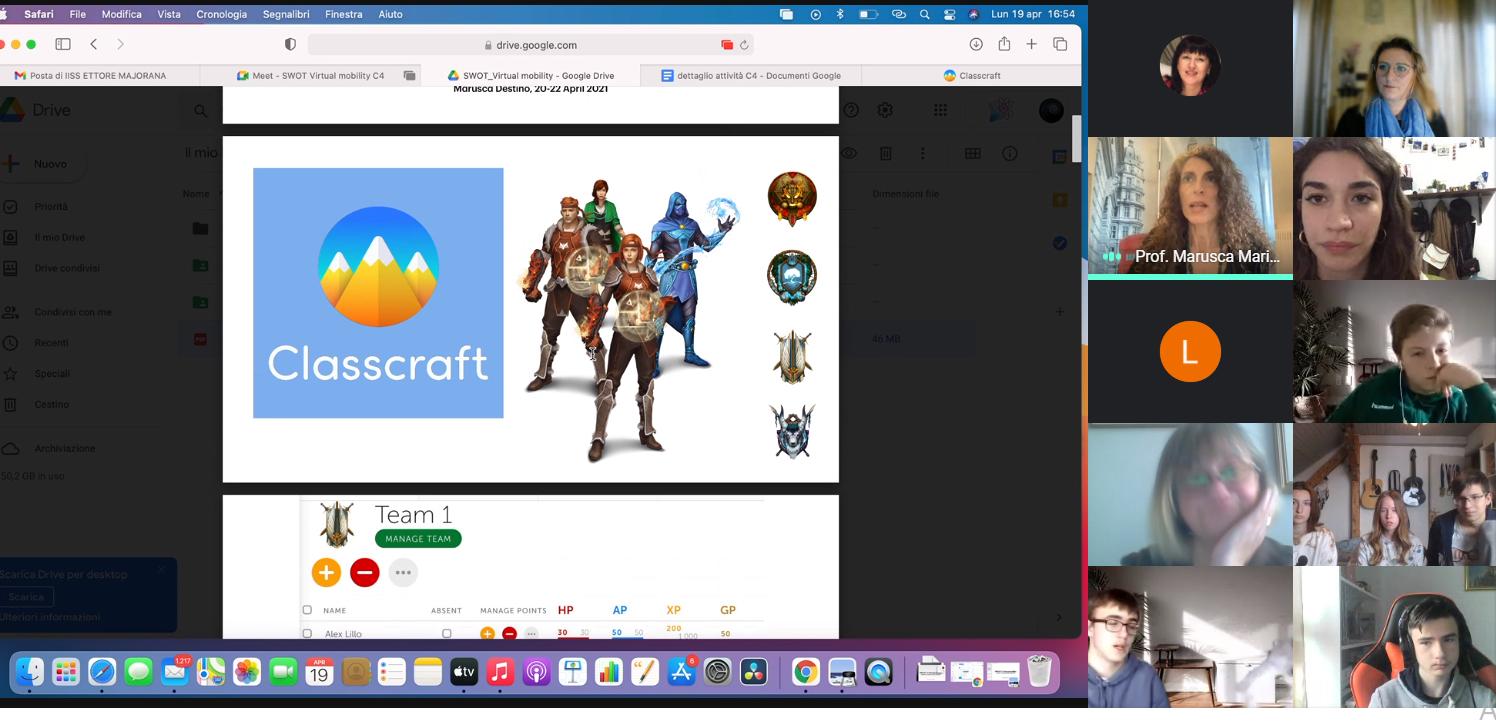Open the Segnalibri menu
1496x723 pixels.
pyautogui.click(x=286, y=14)
